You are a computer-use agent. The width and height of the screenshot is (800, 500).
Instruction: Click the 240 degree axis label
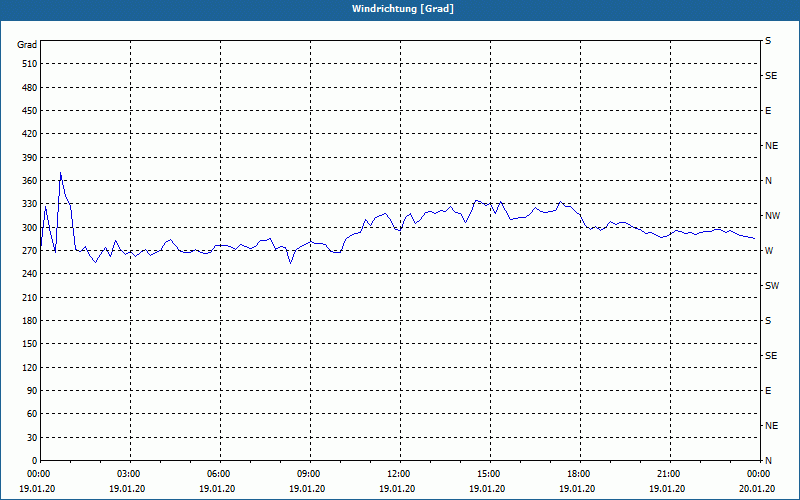(30, 274)
